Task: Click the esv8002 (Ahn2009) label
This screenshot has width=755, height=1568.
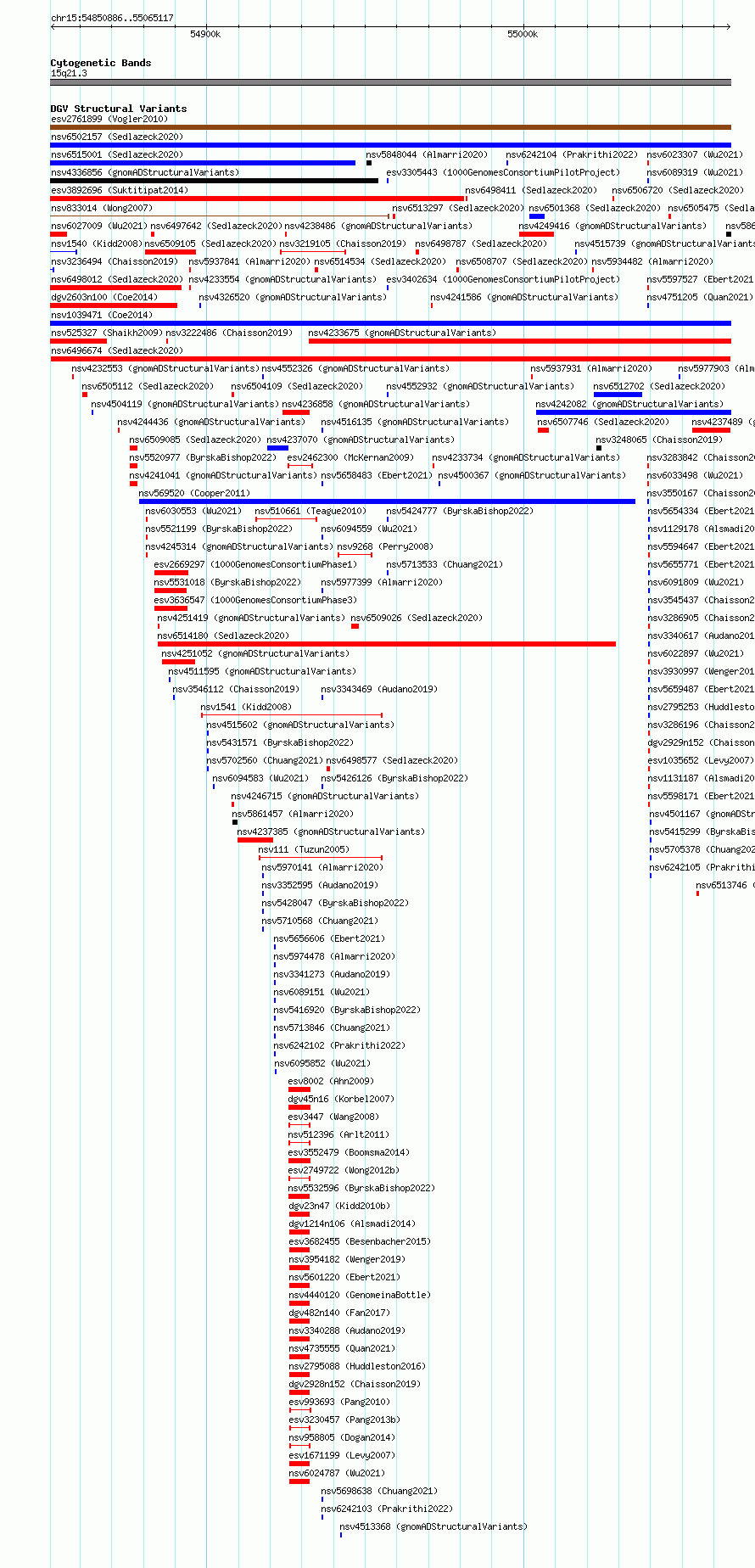Action: [x=331, y=1081]
